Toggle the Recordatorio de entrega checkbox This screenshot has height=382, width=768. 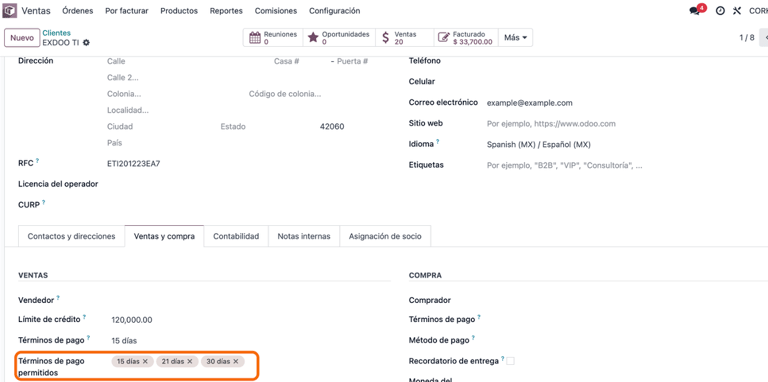click(511, 361)
